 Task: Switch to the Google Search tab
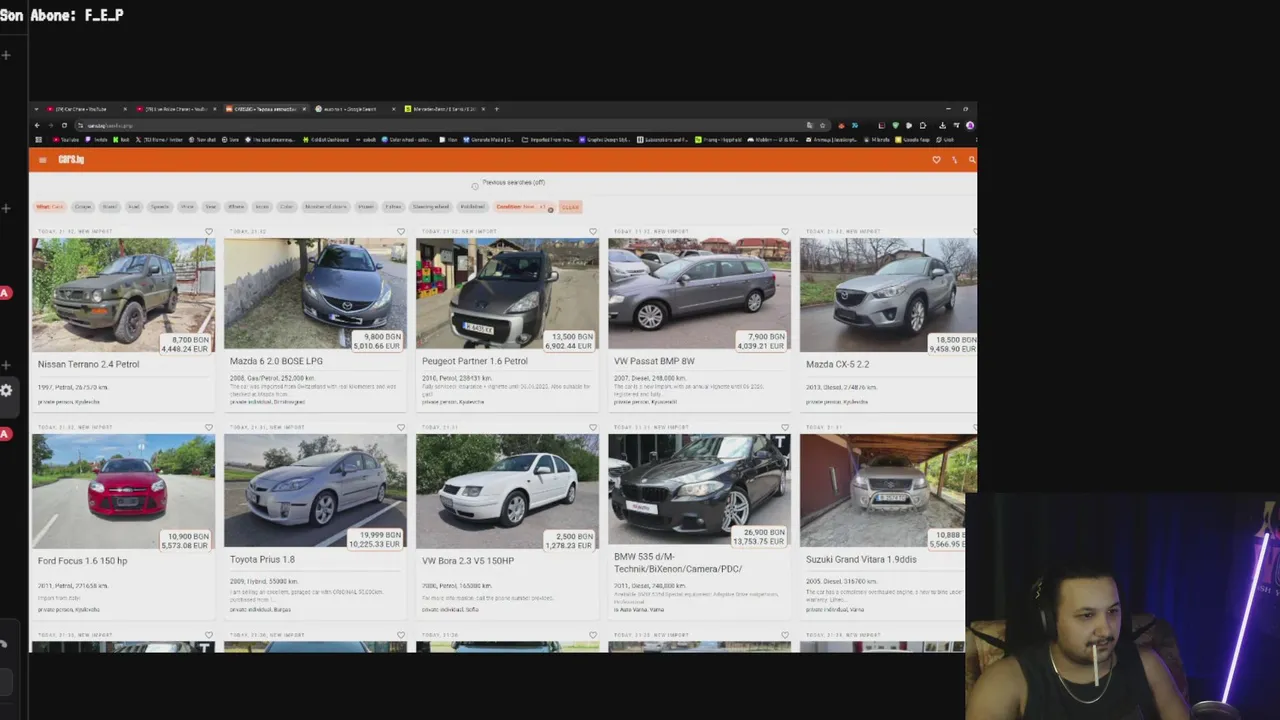tap(356, 109)
